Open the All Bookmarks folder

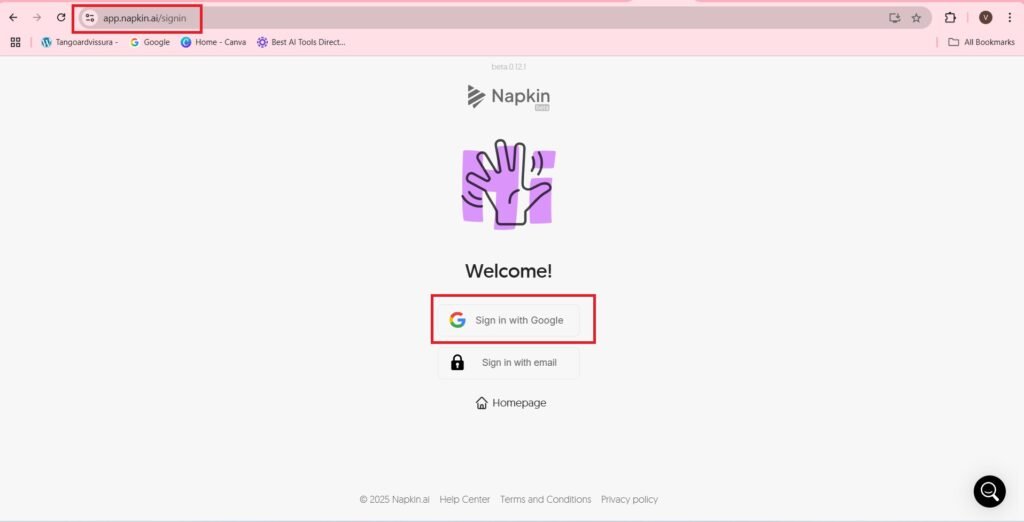pos(982,42)
